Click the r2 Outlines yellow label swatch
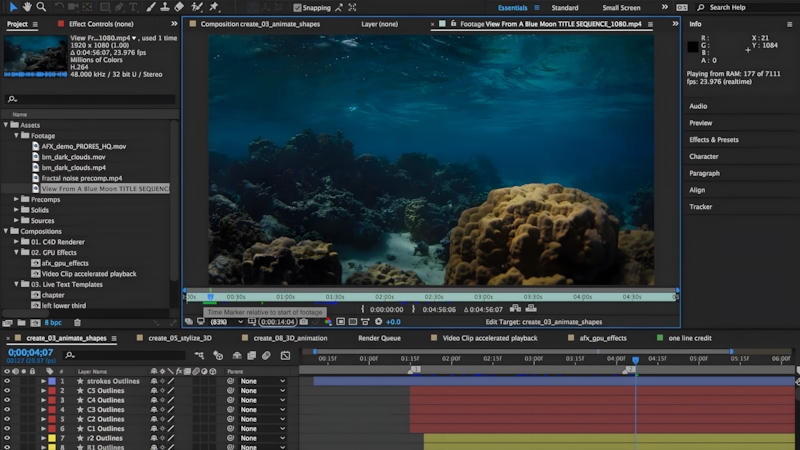Image resolution: width=800 pixels, height=450 pixels. [x=52, y=438]
